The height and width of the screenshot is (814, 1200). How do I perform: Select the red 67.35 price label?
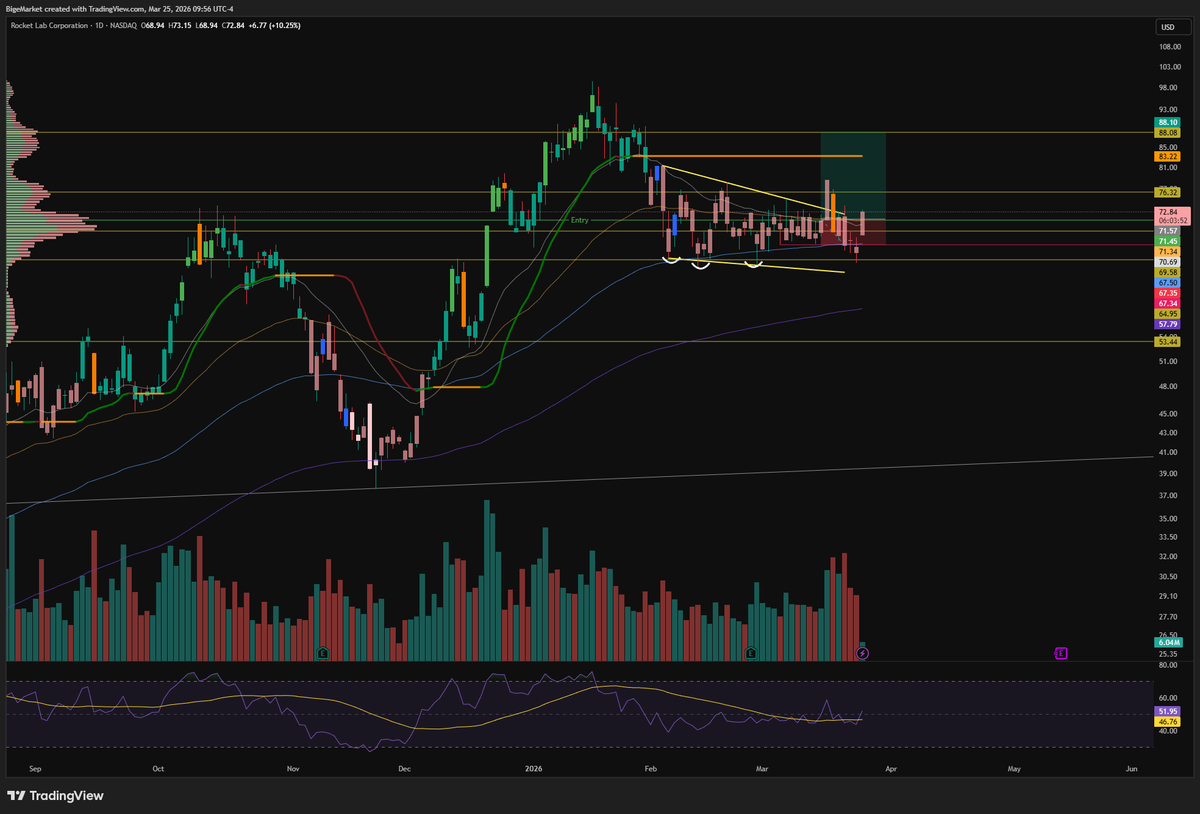pos(1167,293)
